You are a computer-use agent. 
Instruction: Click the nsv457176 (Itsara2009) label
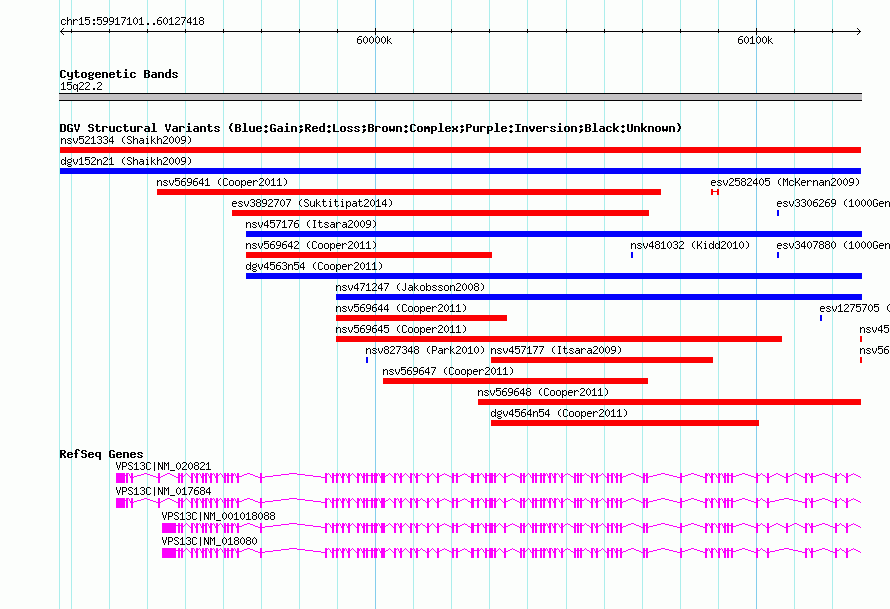[311, 224]
